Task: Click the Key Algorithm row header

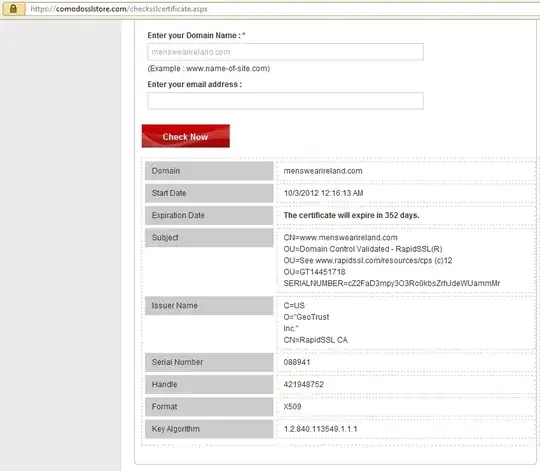Action: pos(209,429)
